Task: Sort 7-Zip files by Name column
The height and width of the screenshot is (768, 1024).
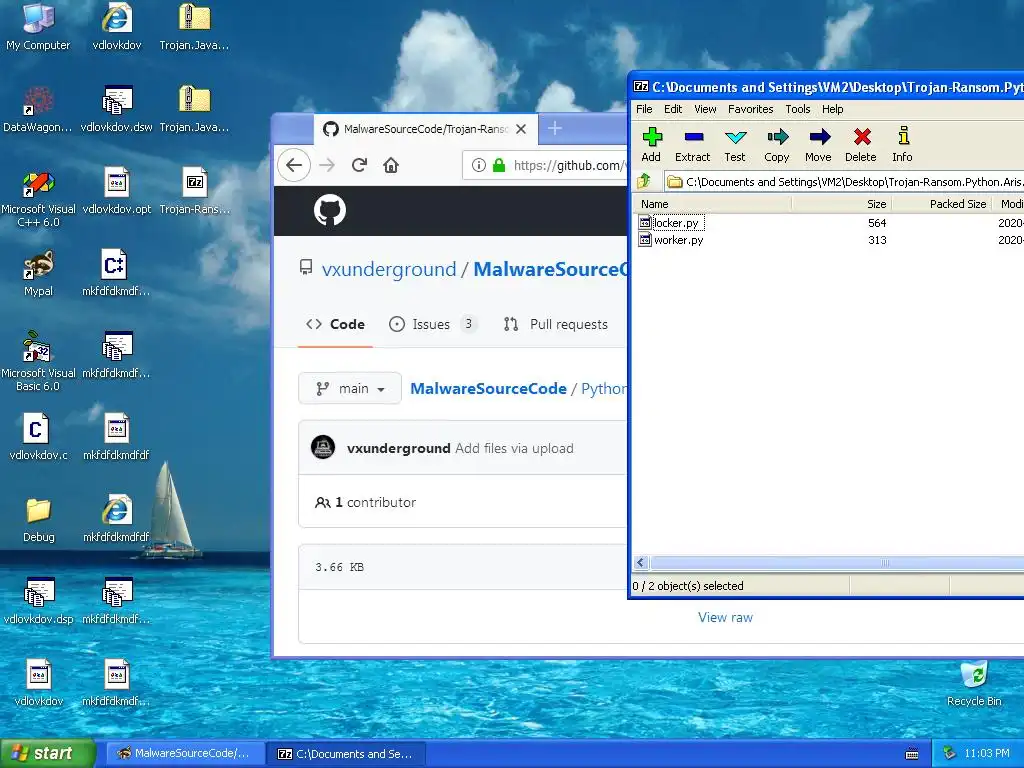Action: [x=712, y=204]
